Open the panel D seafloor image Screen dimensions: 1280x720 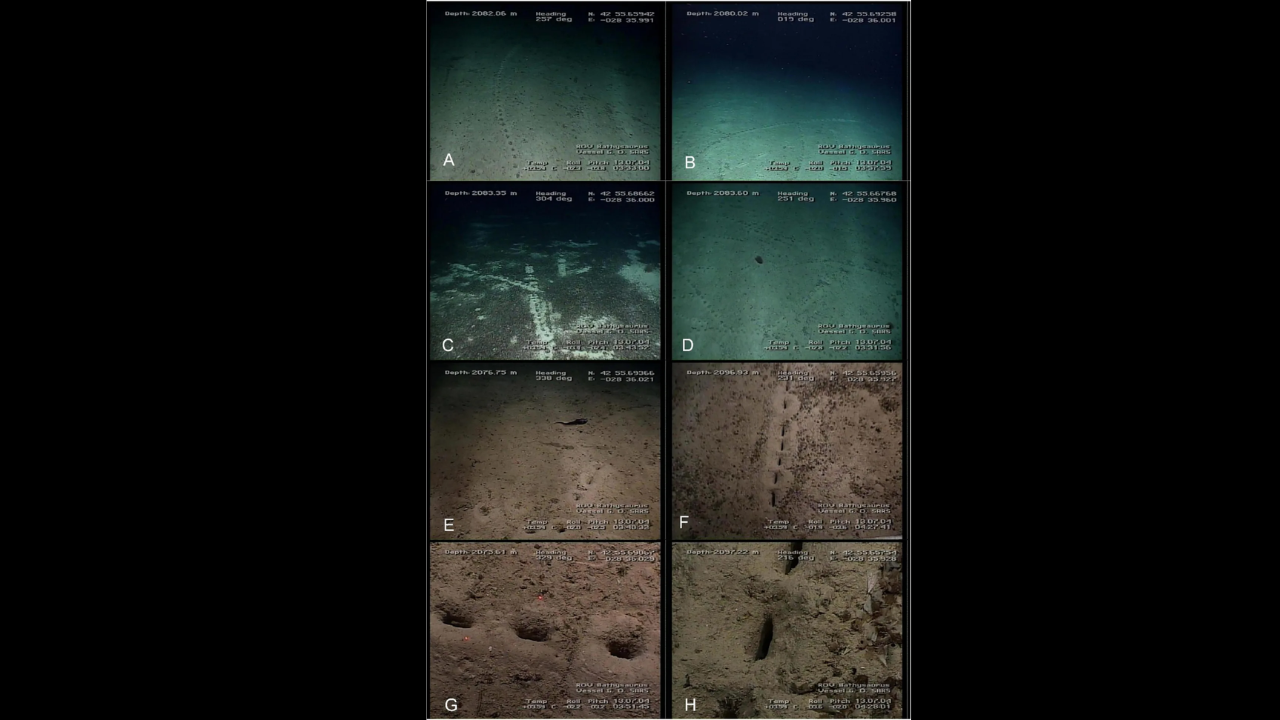[x=786, y=271]
